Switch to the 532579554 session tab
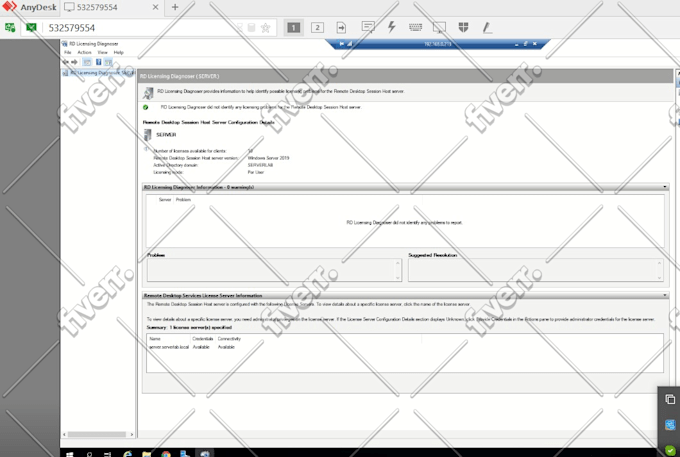This screenshot has width=680, height=457. (x=98, y=7)
